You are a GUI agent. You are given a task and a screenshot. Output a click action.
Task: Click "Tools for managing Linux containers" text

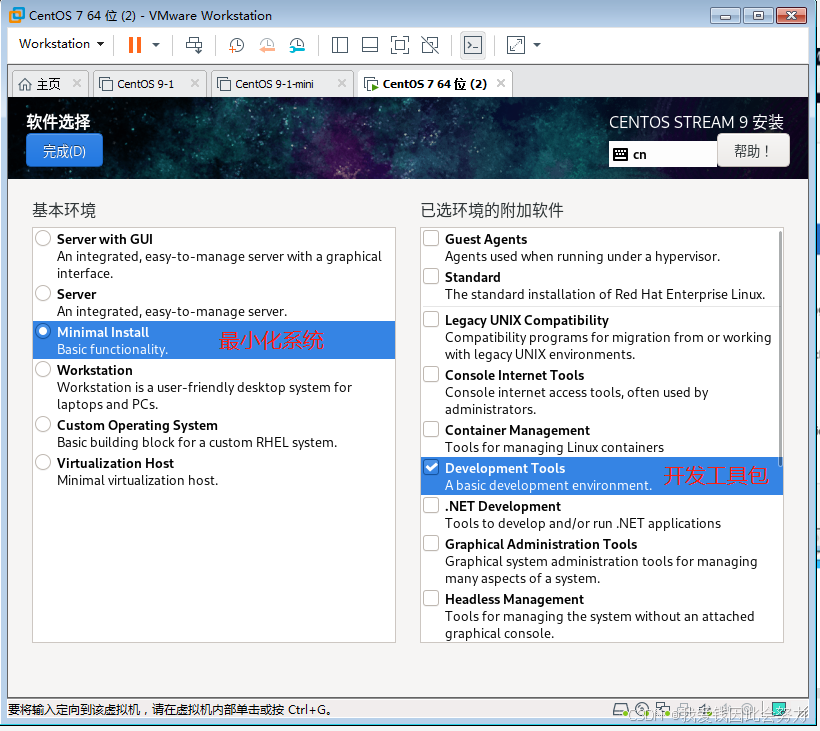pos(554,447)
